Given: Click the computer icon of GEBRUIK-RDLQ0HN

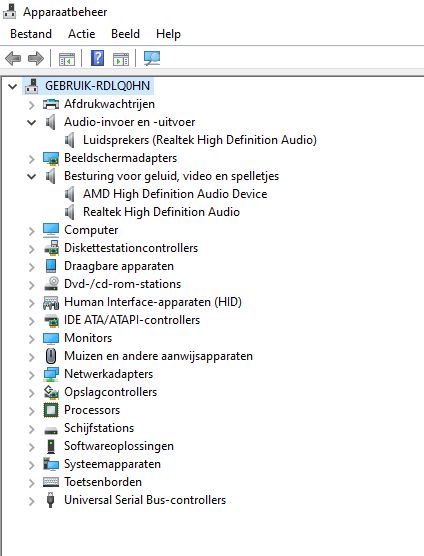Looking at the screenshot, I should tap(32, 86).
